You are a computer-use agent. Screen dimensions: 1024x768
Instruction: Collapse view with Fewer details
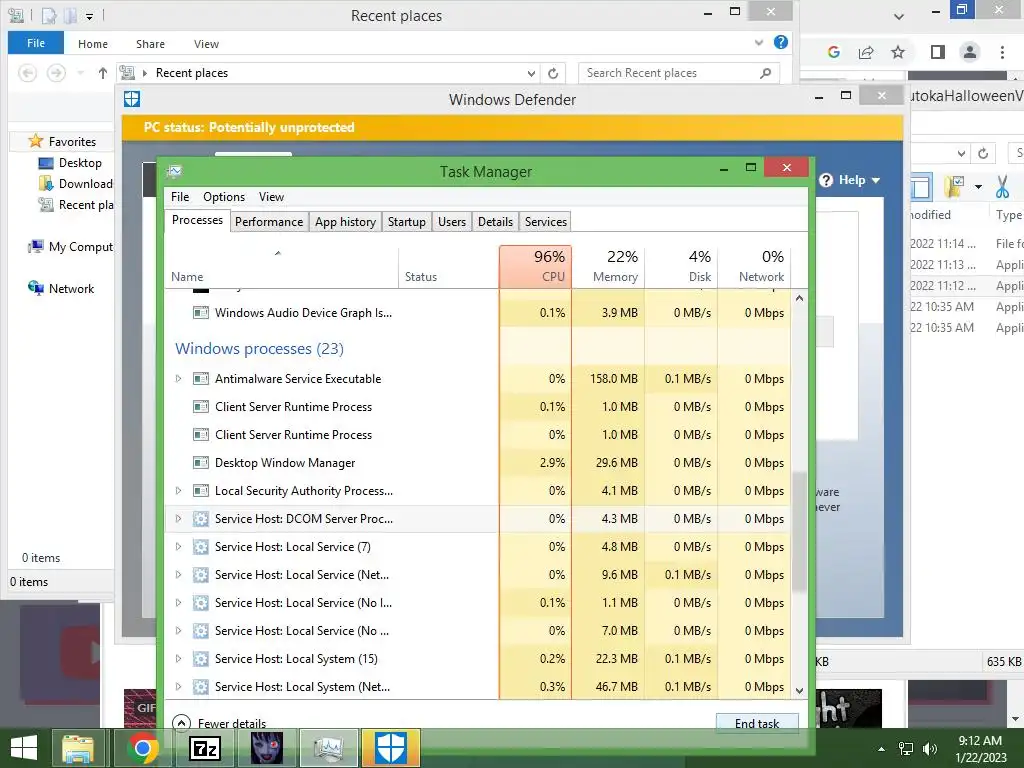(x=219, y=723)
